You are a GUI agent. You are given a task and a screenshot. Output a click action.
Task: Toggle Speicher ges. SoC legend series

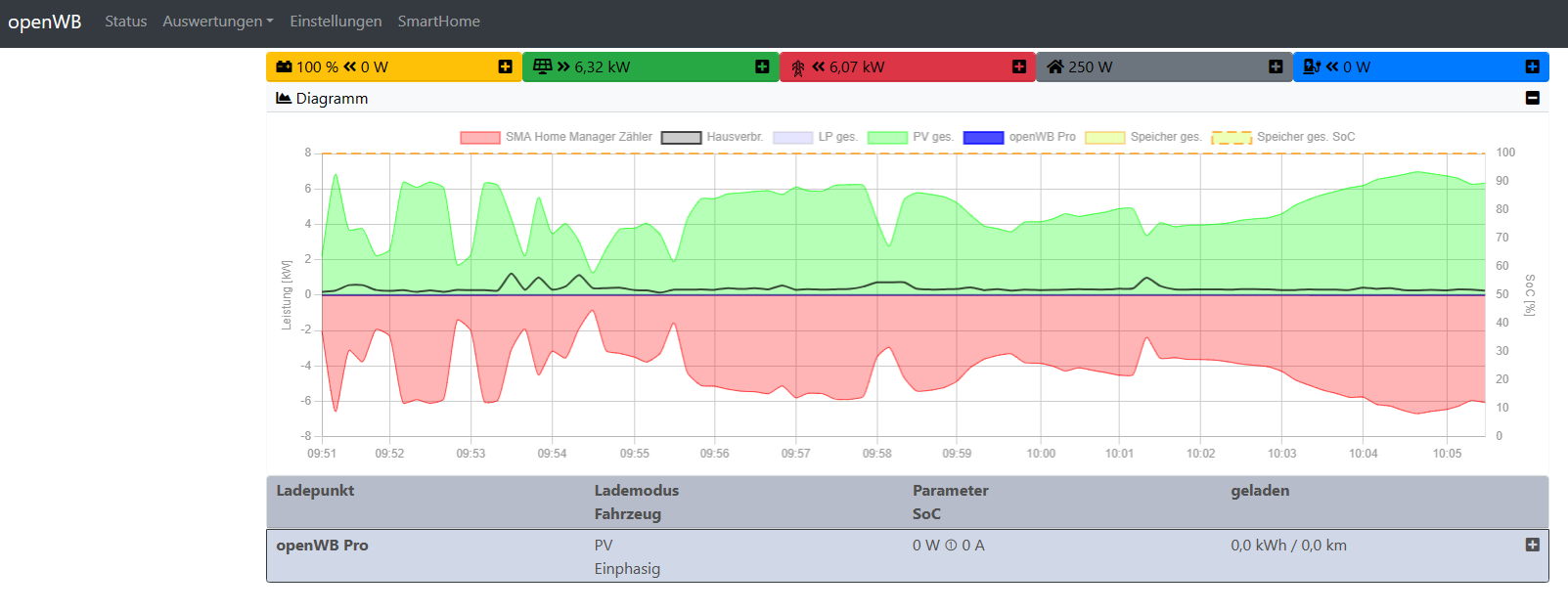(x=1283, y=137)
